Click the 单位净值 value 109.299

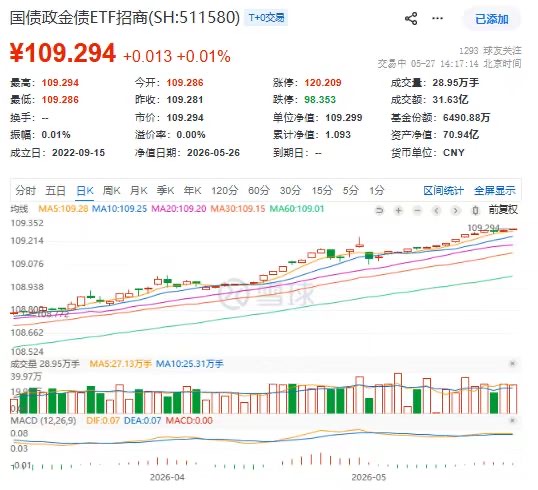pos(344,118)
